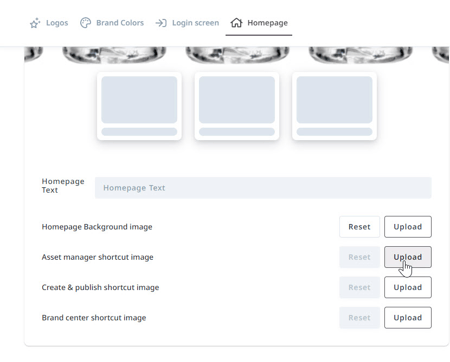The height and width of the screenshot is (362, 450).
Task: Go to the Login screen tab
Action: pos(187,23)
